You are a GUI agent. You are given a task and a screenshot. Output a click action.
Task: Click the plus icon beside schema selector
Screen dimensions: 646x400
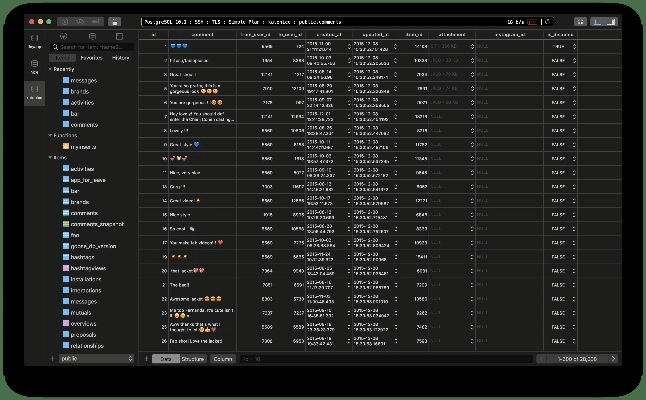53,358
